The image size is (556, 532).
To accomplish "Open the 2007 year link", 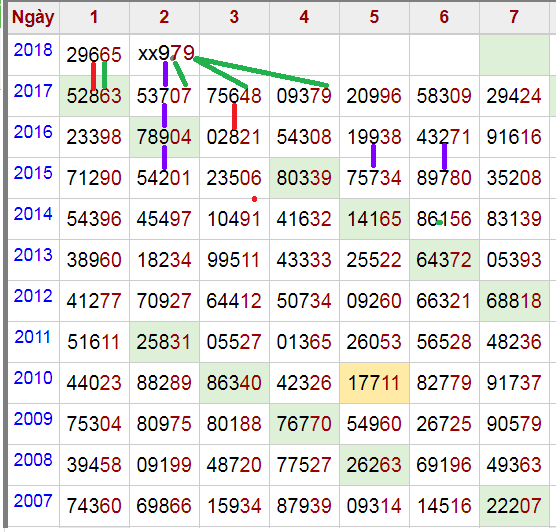I will point(33,501).
